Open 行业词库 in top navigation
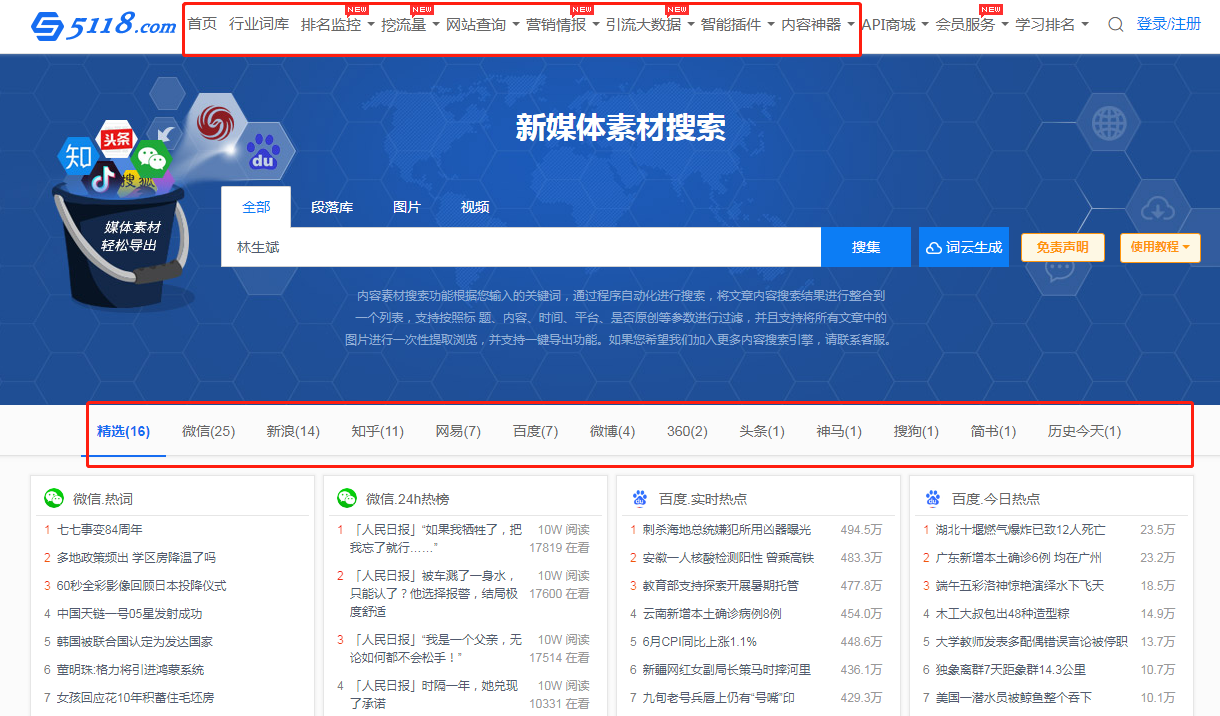Image resolution: width=1220 pixels, height=716 pixels. [259, 24]
